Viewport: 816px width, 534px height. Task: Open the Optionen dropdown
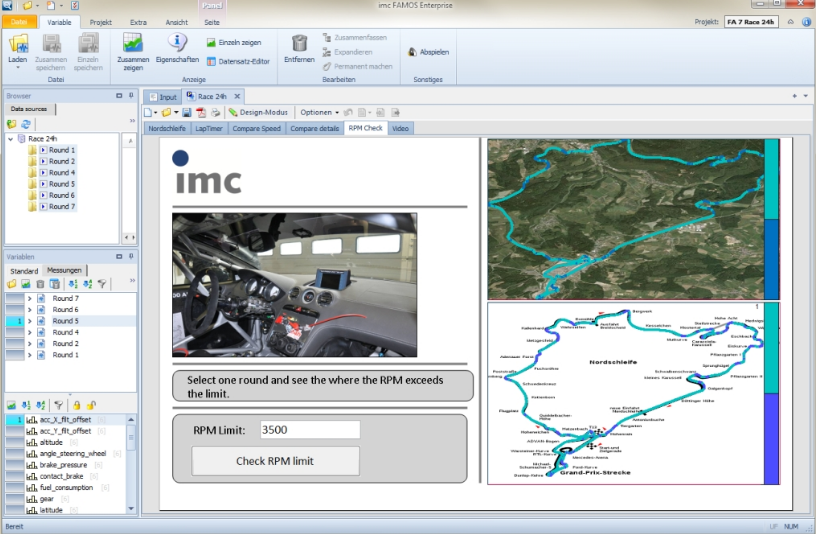319,112
